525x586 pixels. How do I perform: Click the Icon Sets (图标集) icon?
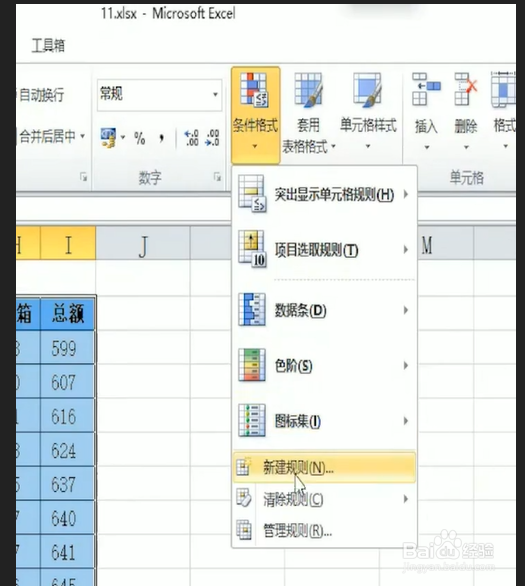[x=252, y=420]
